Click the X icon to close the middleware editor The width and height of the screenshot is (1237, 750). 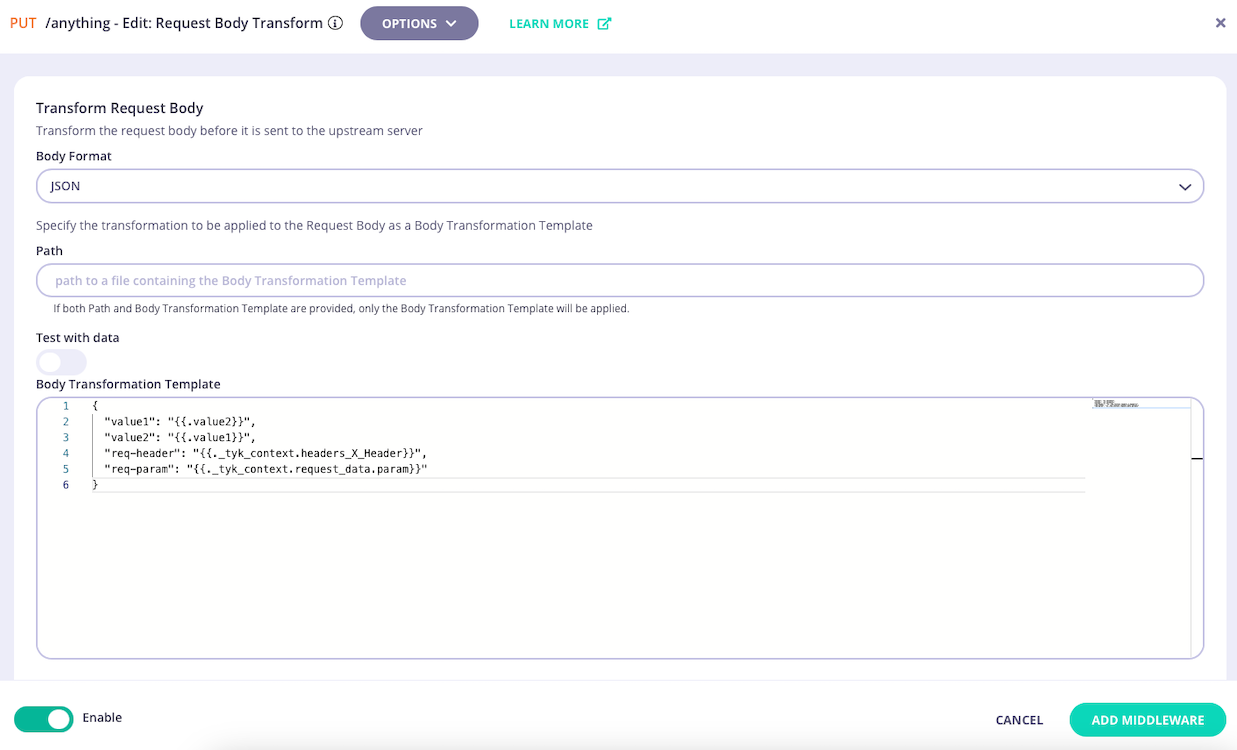1220,22
